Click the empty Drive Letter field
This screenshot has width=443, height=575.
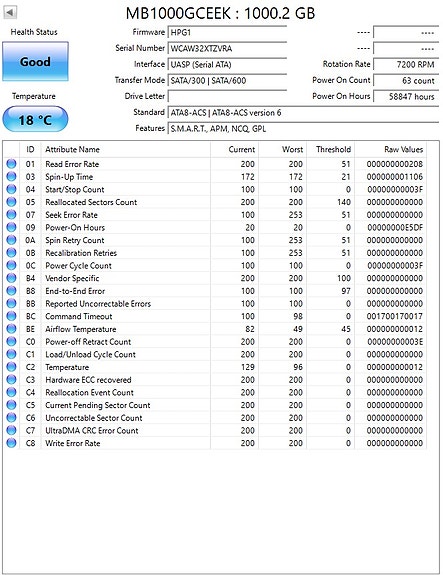pyautogui.click(x=227, y=96)
